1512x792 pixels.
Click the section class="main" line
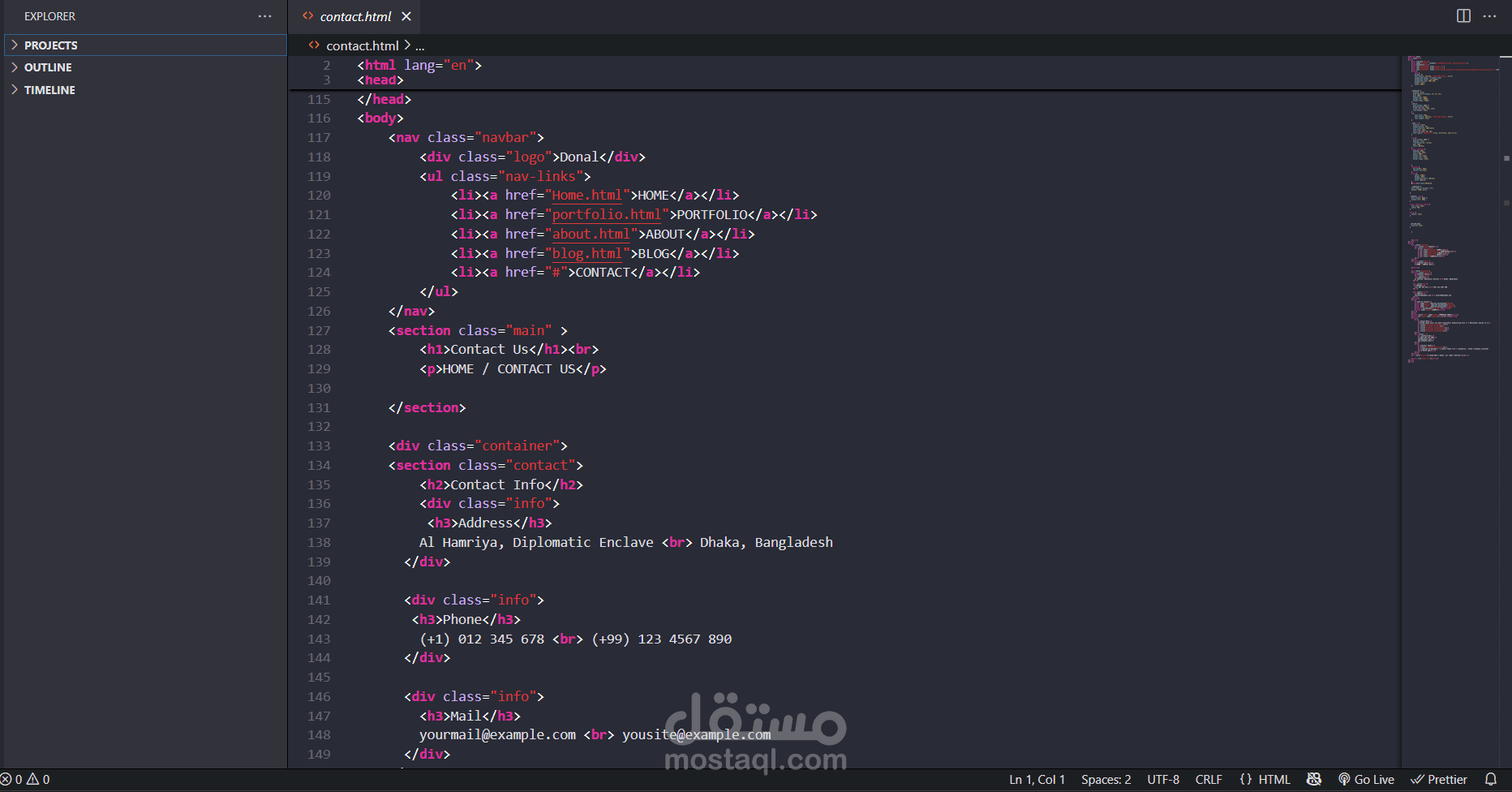point(479,330)
